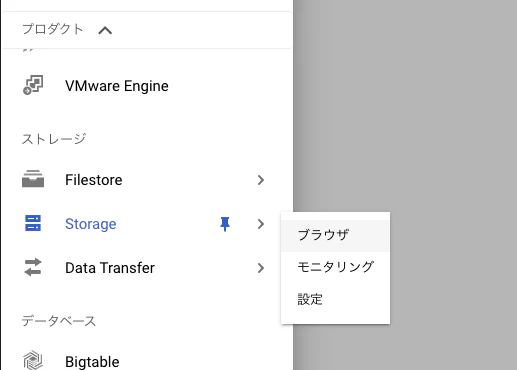Open the Storage product link
This screenshot has height=370, width=517.
pyautogui.click(x=91, y=224)
